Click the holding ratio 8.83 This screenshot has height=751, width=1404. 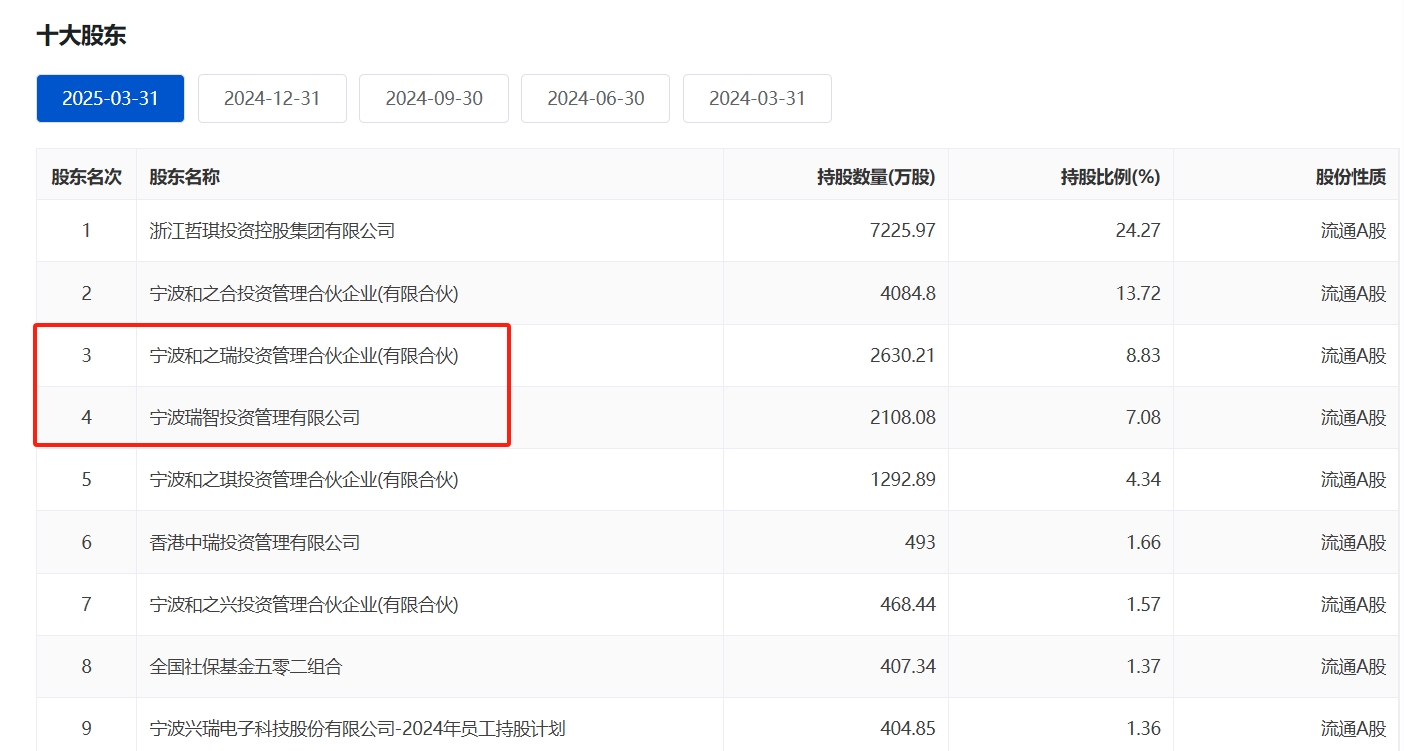click(1143, 355)
